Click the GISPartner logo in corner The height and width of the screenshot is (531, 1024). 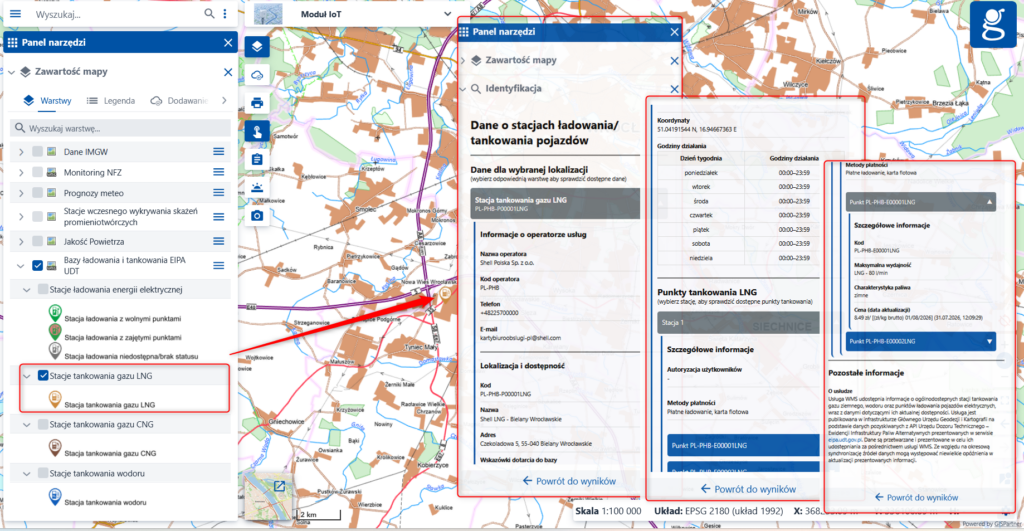[x=993, y=24]
